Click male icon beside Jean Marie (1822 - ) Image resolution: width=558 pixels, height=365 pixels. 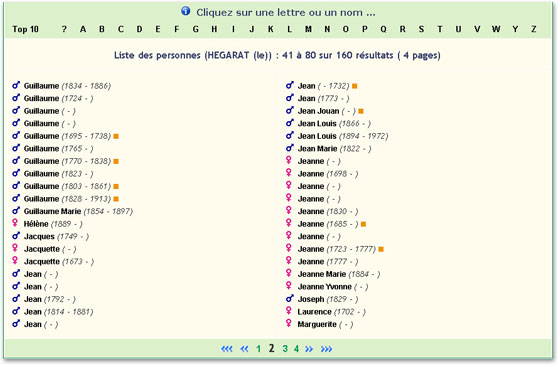click(x=290, y=148)
